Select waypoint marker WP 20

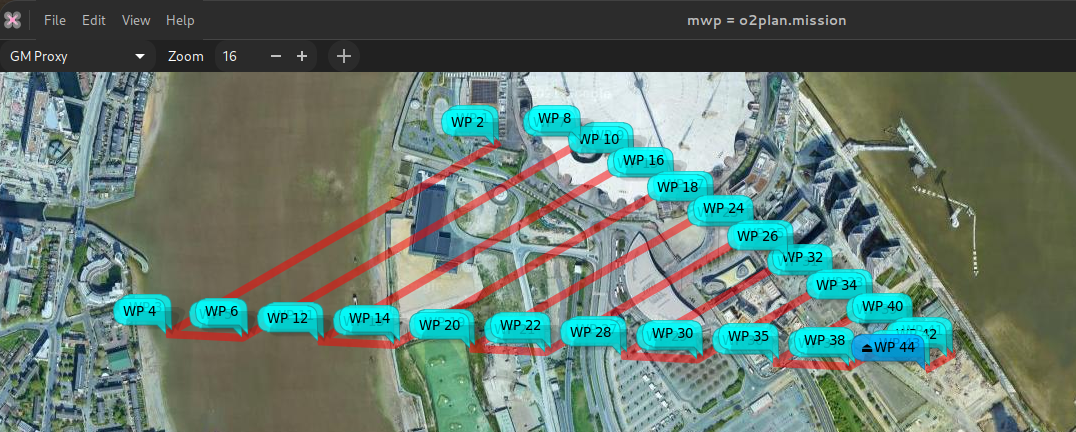pyautogui.click(x=440, y=325)
